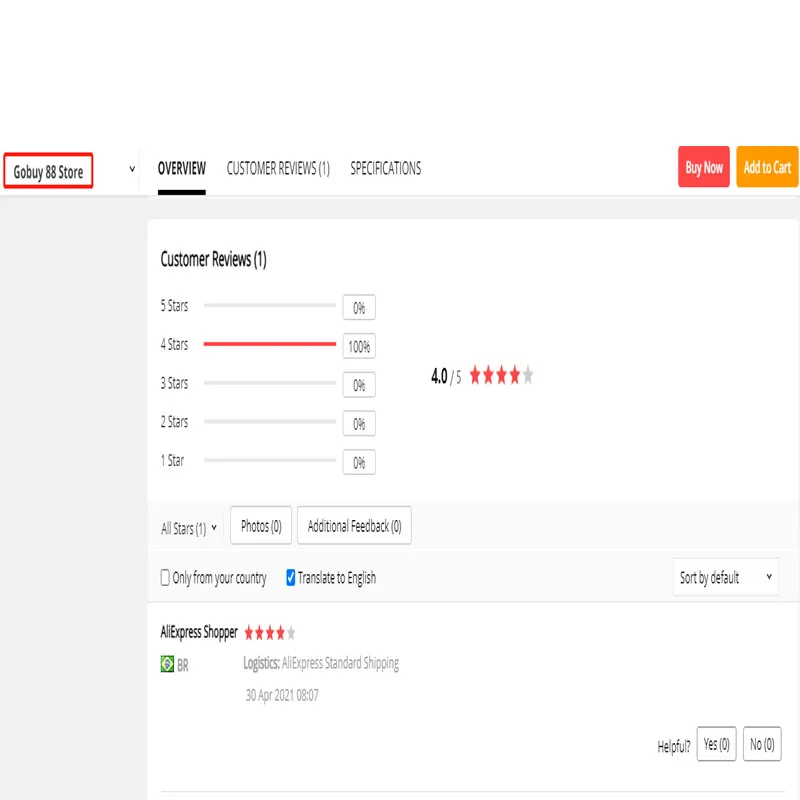Click the 5 Stars label
This screenshot has width=800, height=800.
[174, 306]
